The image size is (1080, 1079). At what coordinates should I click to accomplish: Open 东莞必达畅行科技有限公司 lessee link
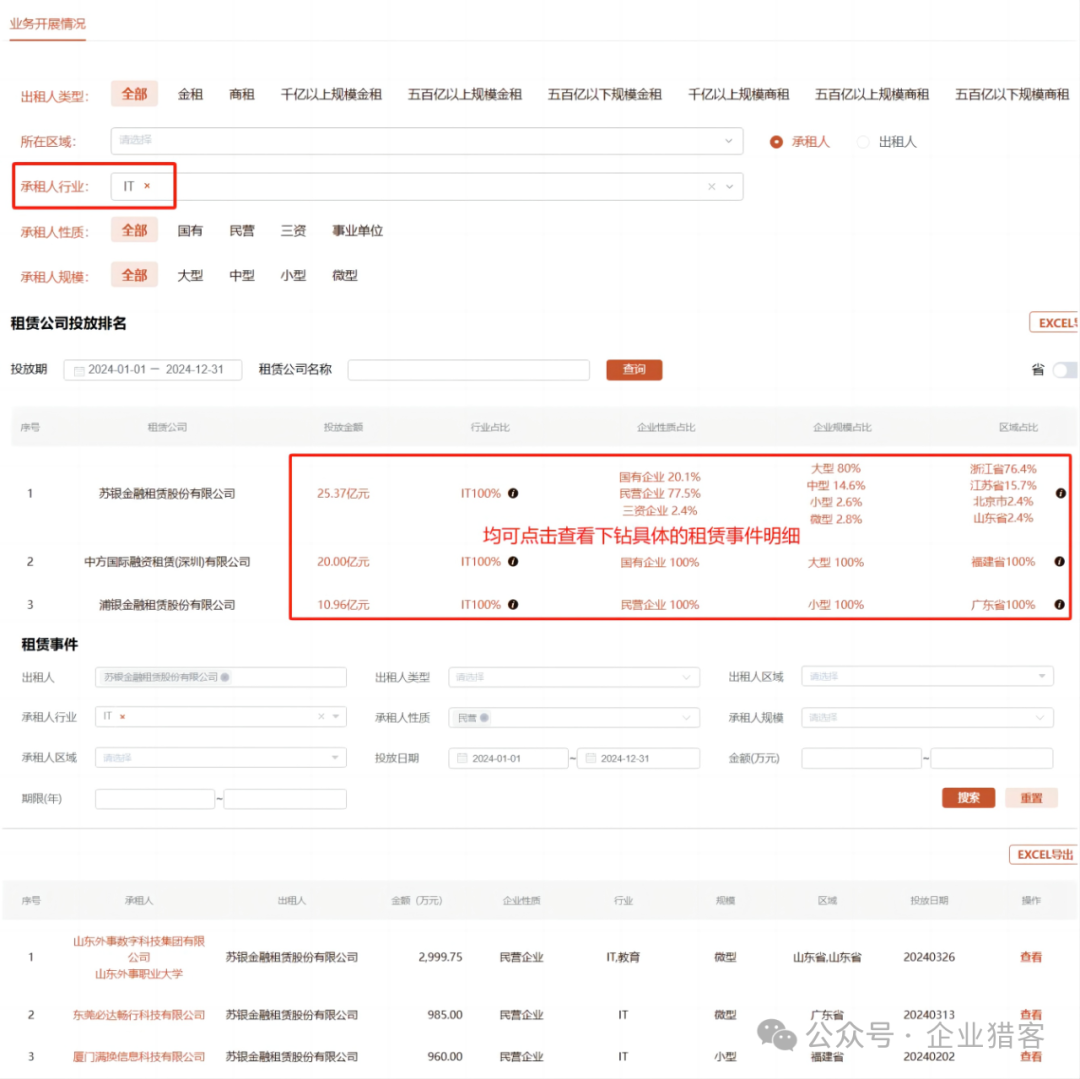tap(139, 1014)
